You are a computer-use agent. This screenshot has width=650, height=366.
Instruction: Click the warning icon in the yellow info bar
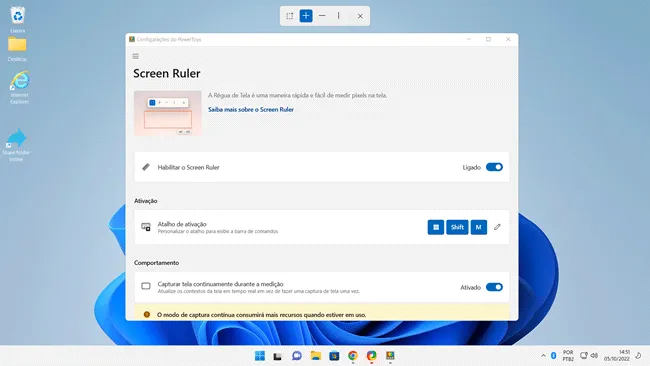(147, 315)
